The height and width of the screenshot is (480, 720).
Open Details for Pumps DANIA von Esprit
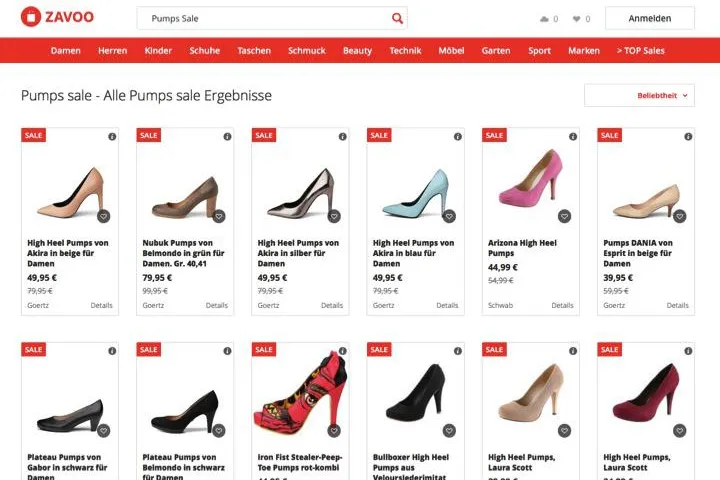678,305
